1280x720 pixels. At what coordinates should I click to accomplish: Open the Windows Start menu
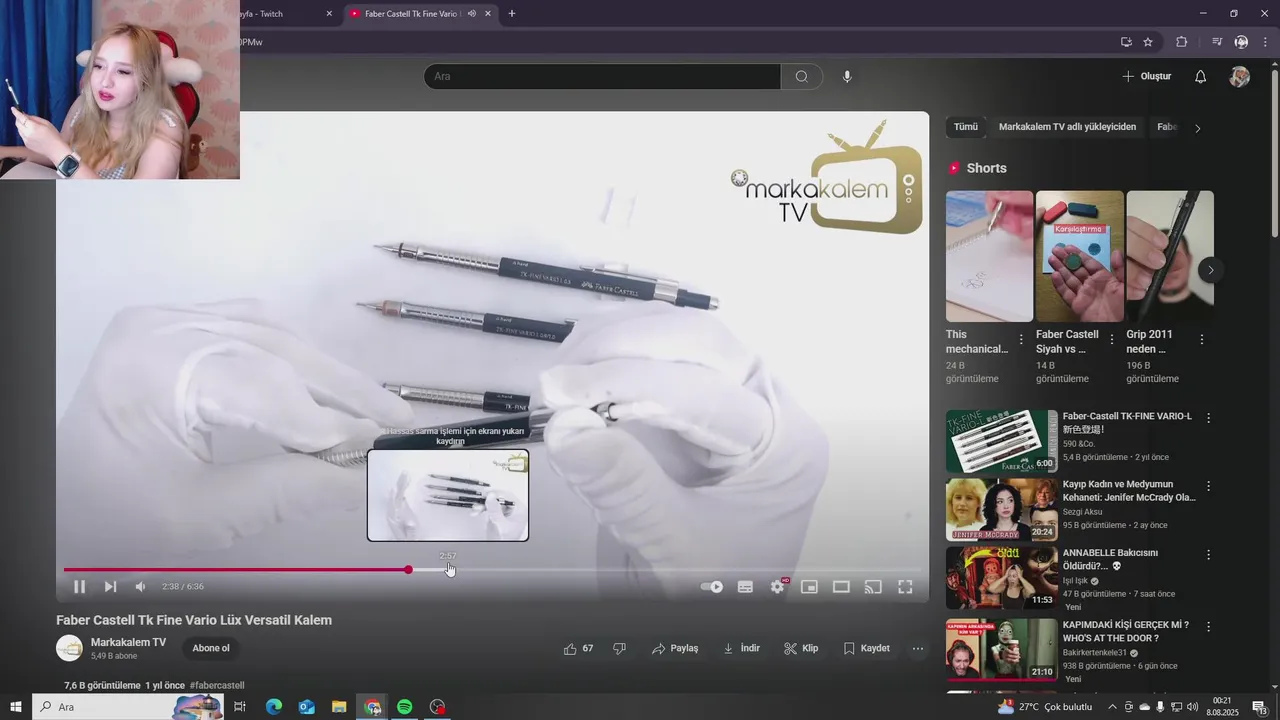point(16,707)
